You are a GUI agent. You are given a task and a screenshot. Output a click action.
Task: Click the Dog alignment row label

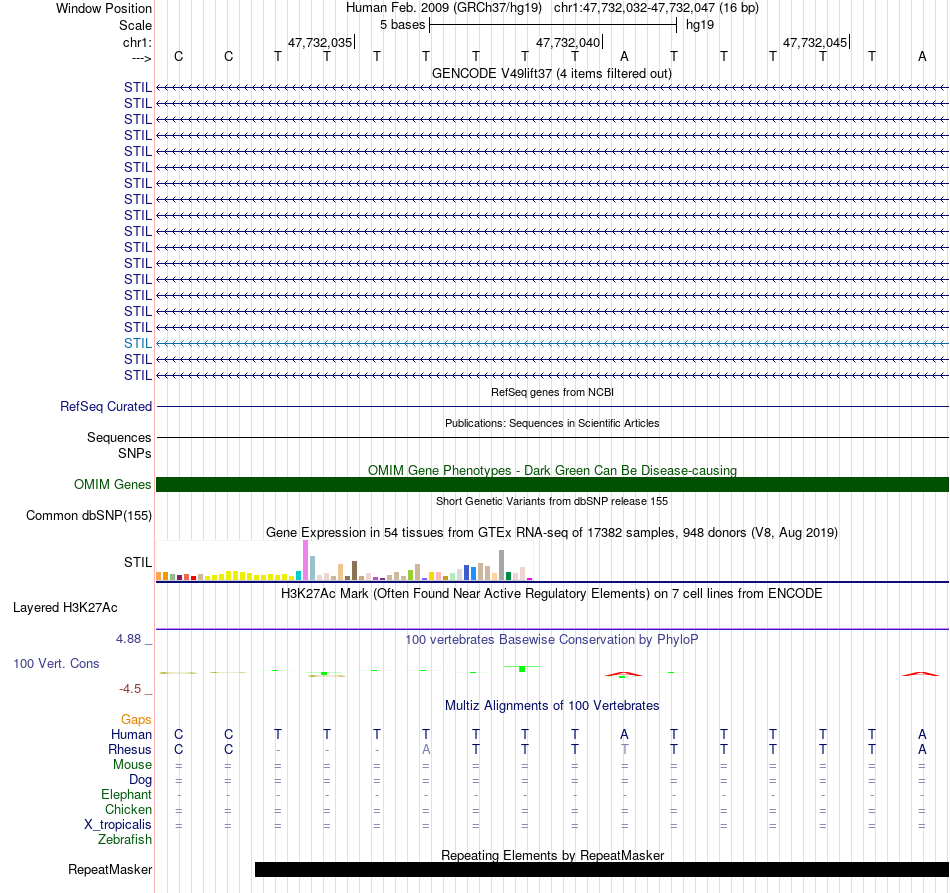(140, 780)
